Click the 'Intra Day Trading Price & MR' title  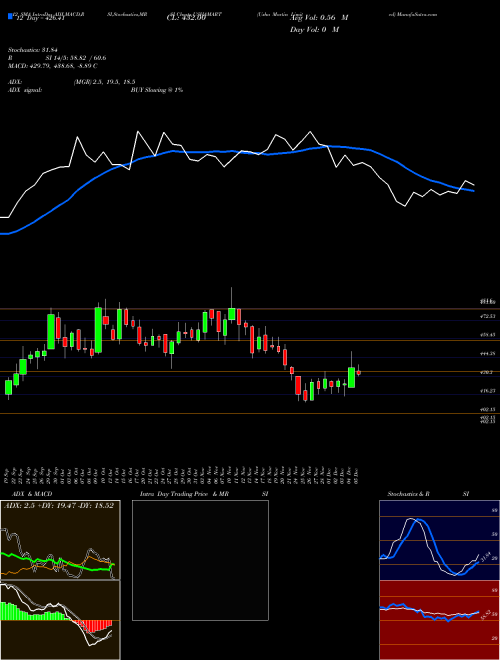click(184, 494)
